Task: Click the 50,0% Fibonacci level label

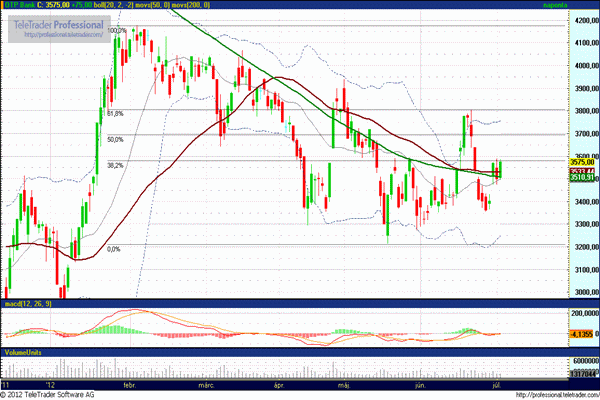Action: (116, 139)
